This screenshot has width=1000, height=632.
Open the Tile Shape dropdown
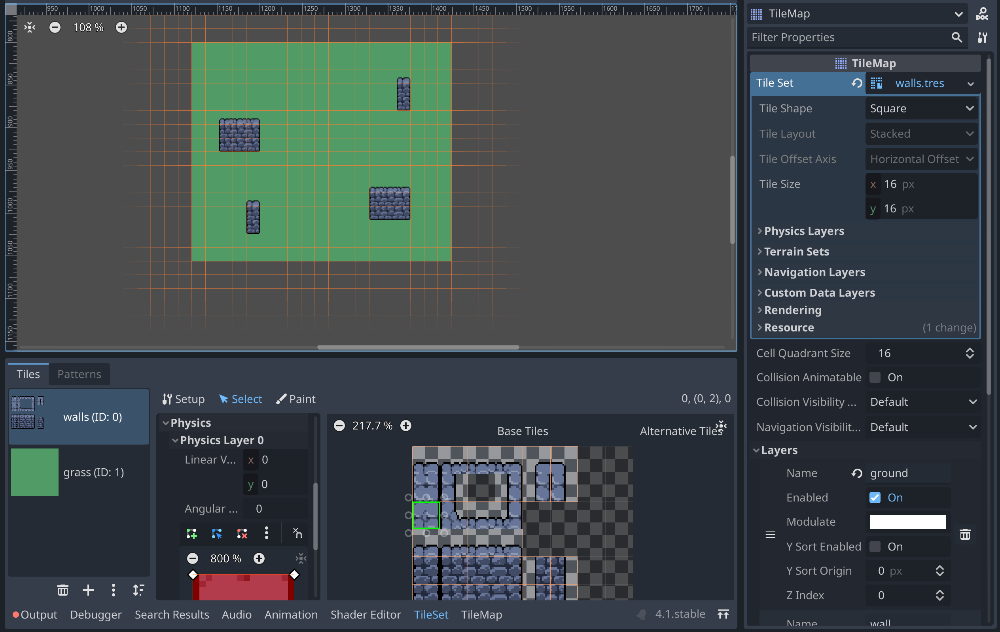[921, 109]
